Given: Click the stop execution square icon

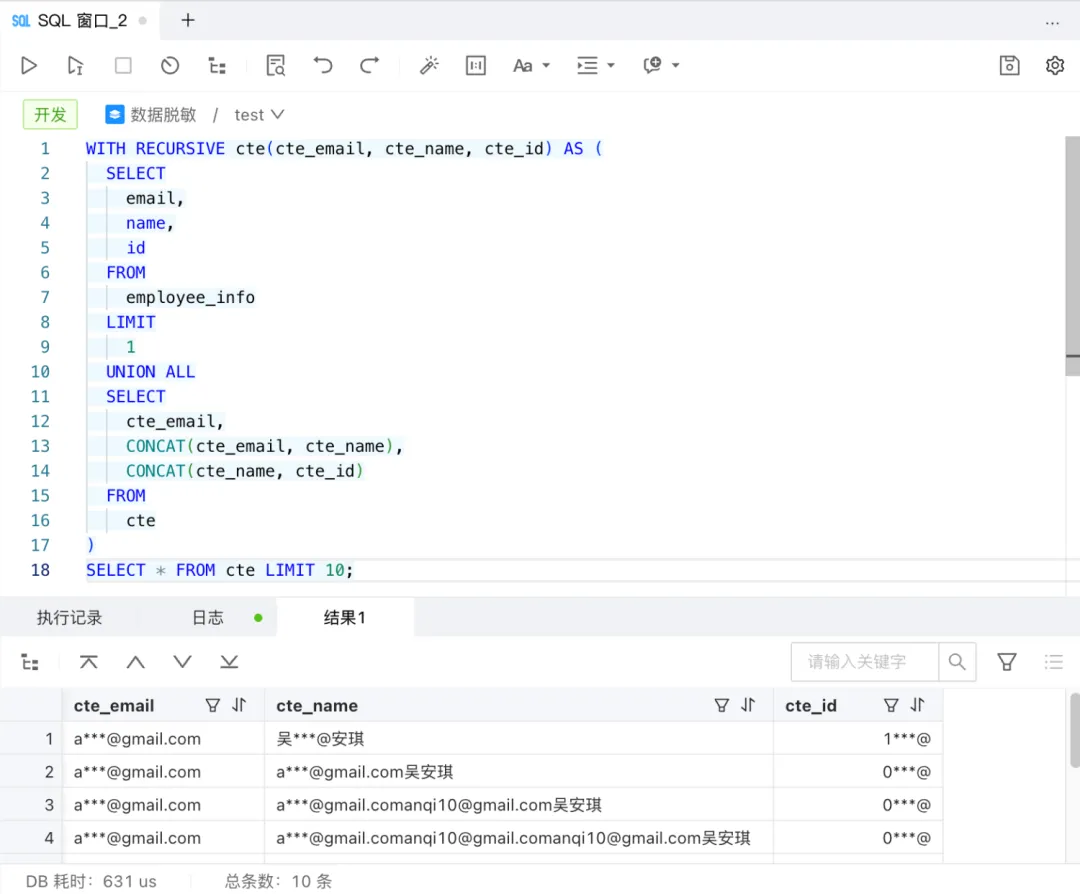Looking at the screenshot, I should pos(123,65).
